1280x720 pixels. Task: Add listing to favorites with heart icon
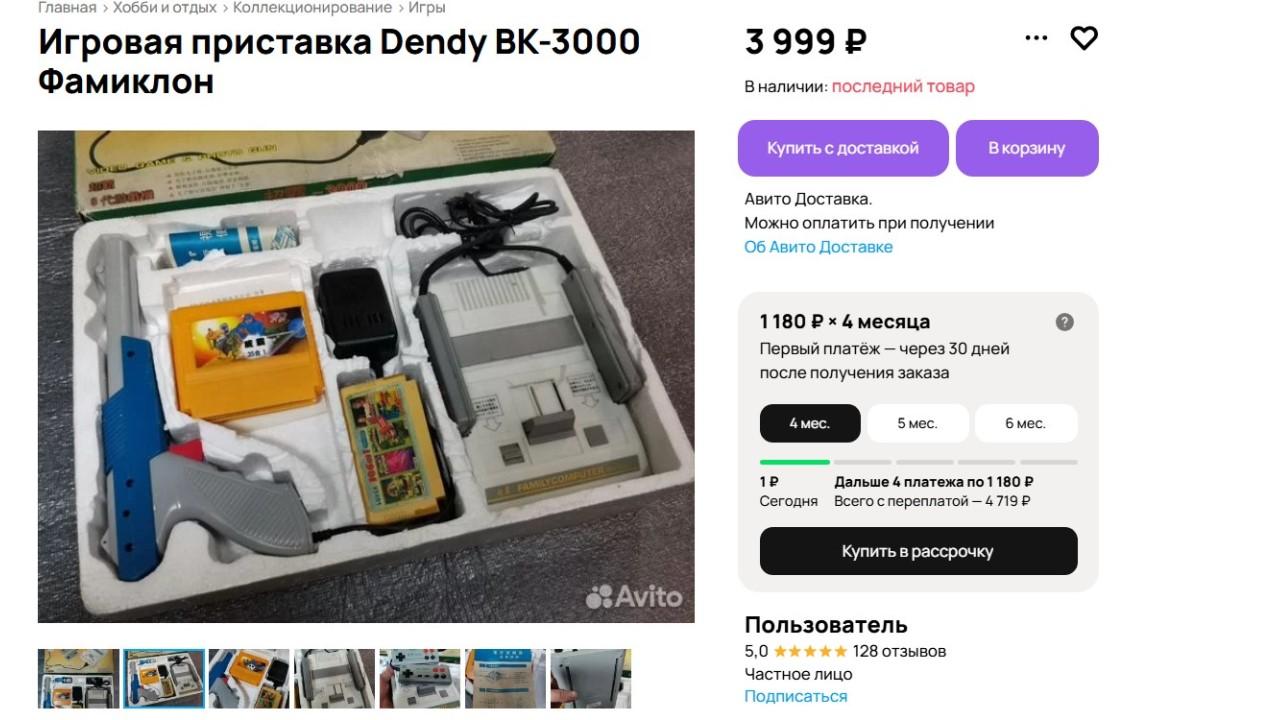pyautogui.click(x=1084, y=38)
